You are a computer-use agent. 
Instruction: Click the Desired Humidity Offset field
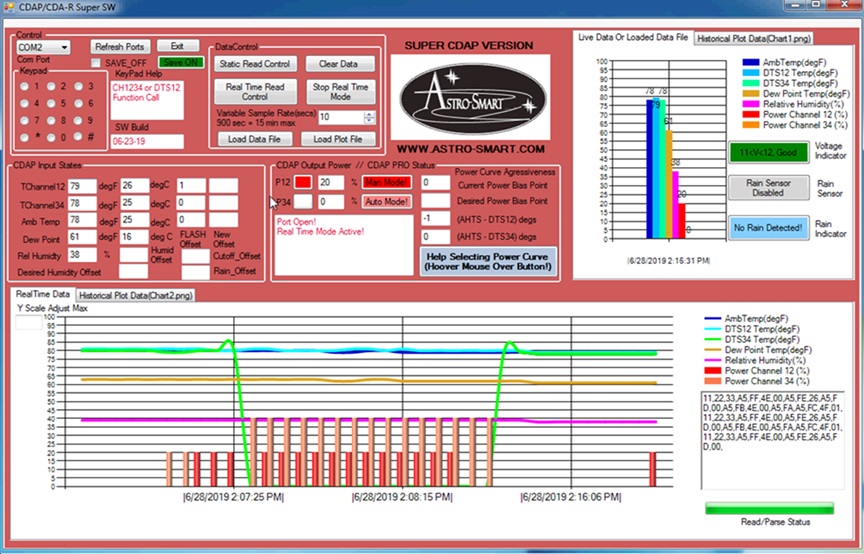134,272
